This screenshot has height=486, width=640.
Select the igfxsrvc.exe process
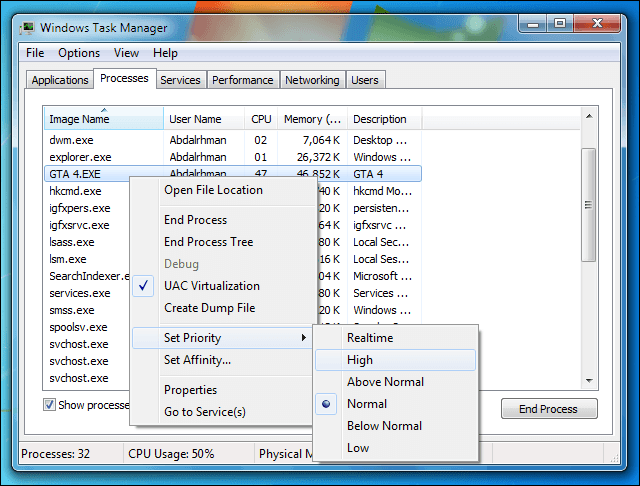click(79, 225)
